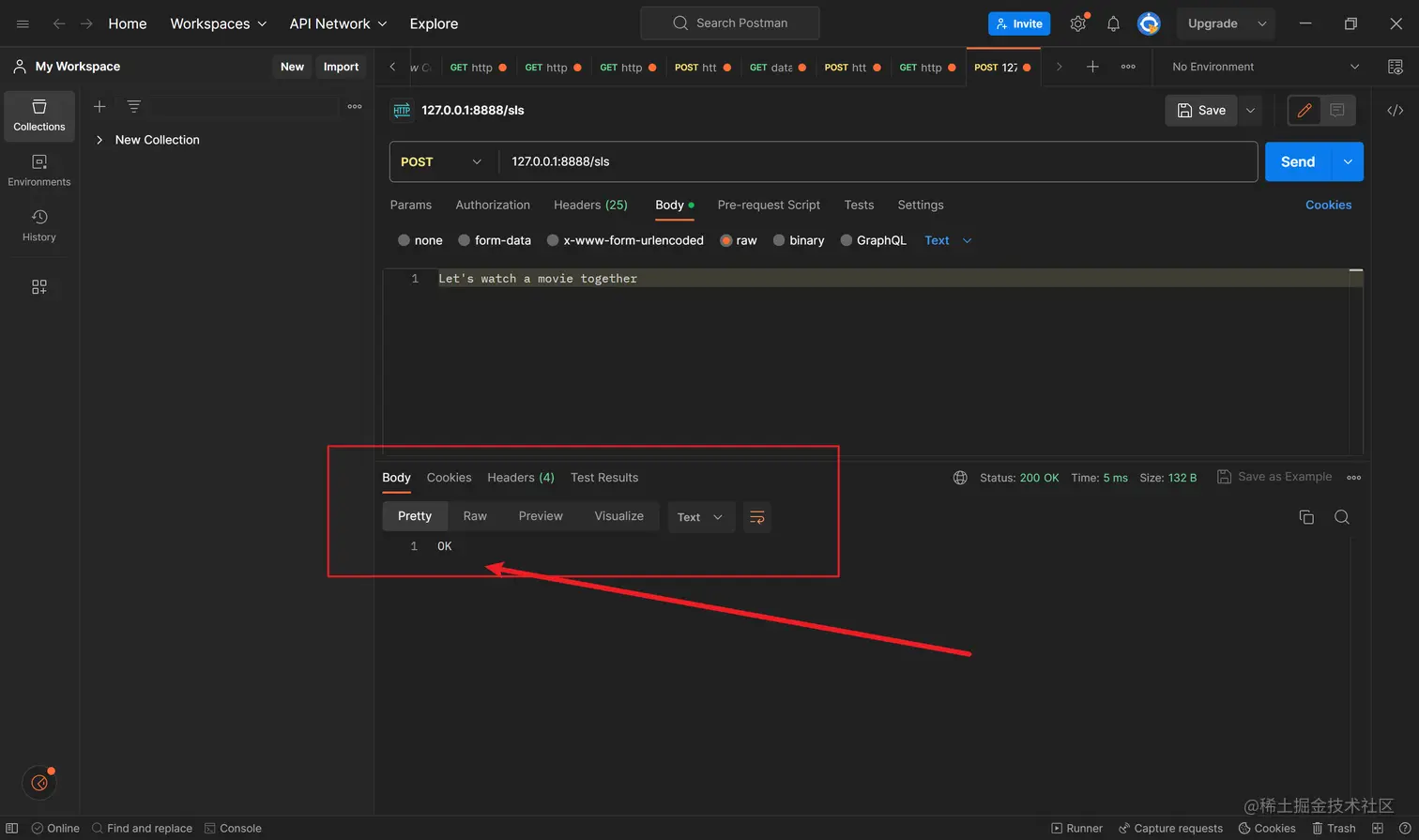Open the settings gear icon

click(x=1078, y=23)
